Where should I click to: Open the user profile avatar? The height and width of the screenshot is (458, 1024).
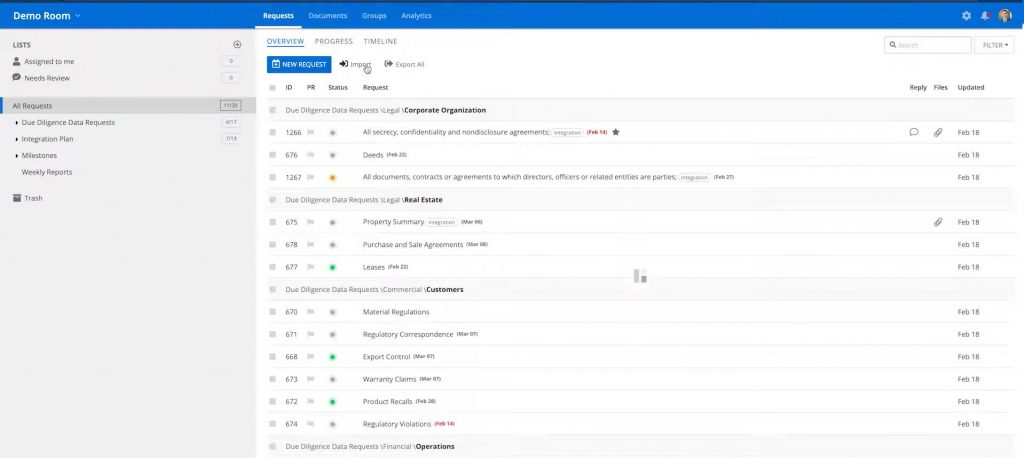[1004, 16]
